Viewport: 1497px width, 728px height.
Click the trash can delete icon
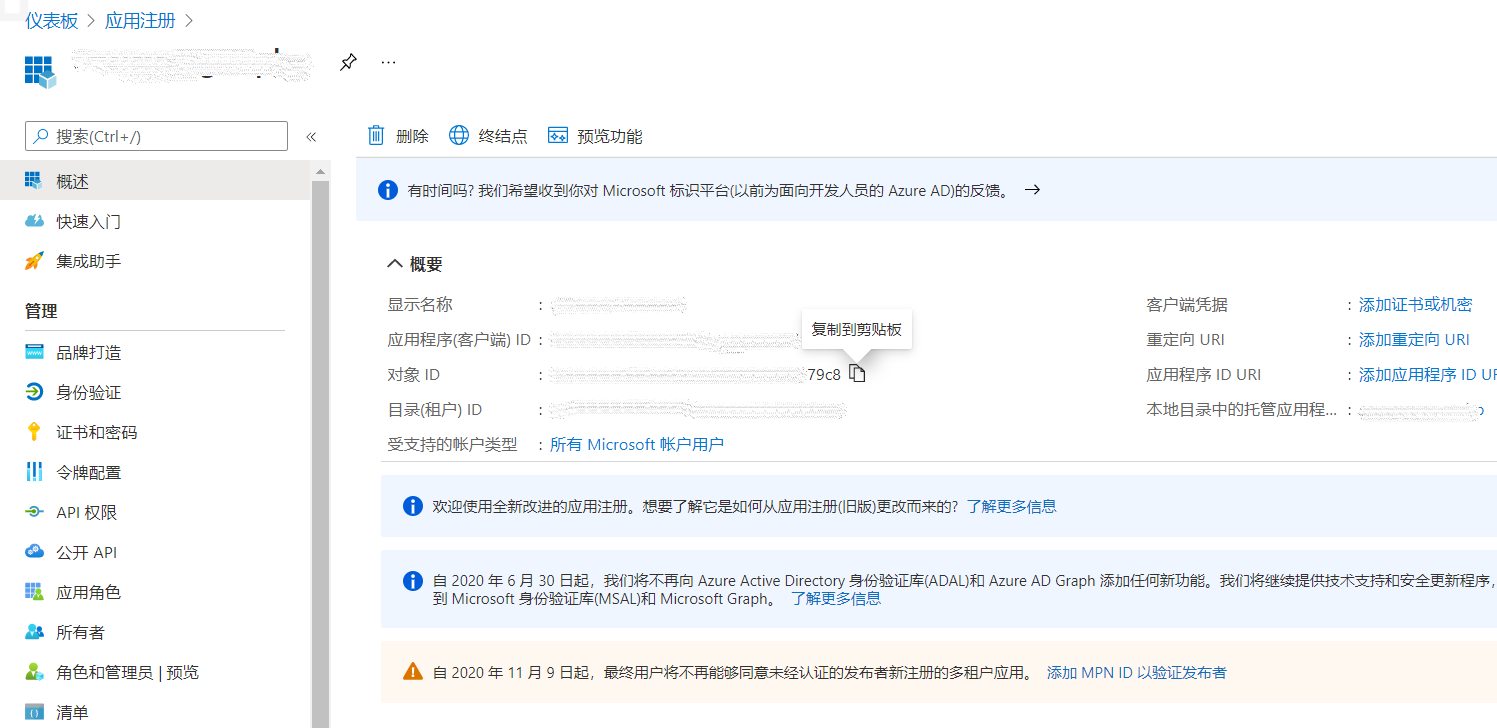376,136
